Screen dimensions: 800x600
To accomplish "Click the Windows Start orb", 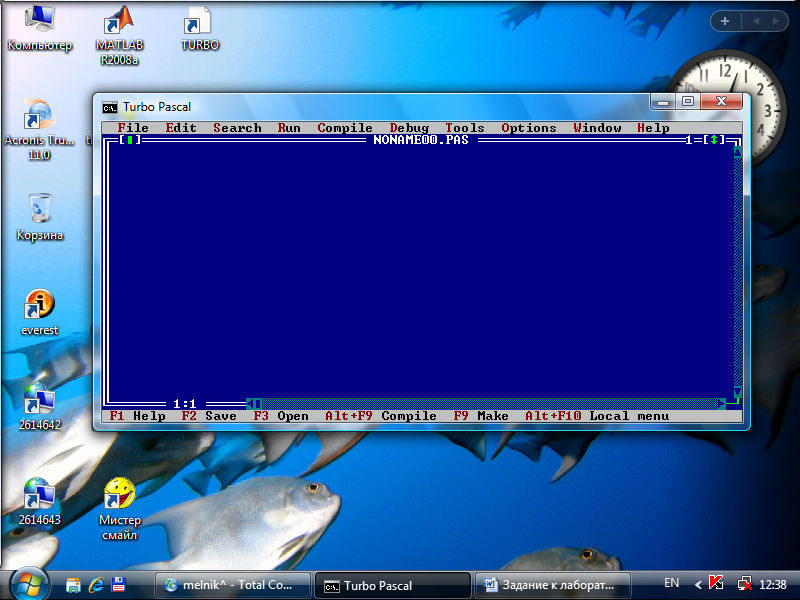I will (x=30, y=584).
